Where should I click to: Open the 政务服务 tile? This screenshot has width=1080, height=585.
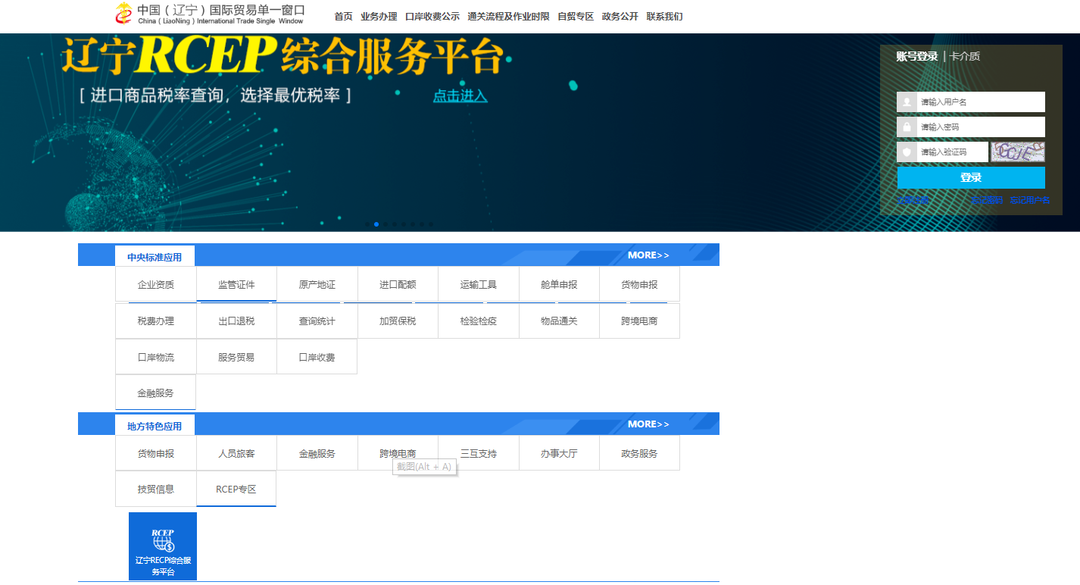click(639, 453)
